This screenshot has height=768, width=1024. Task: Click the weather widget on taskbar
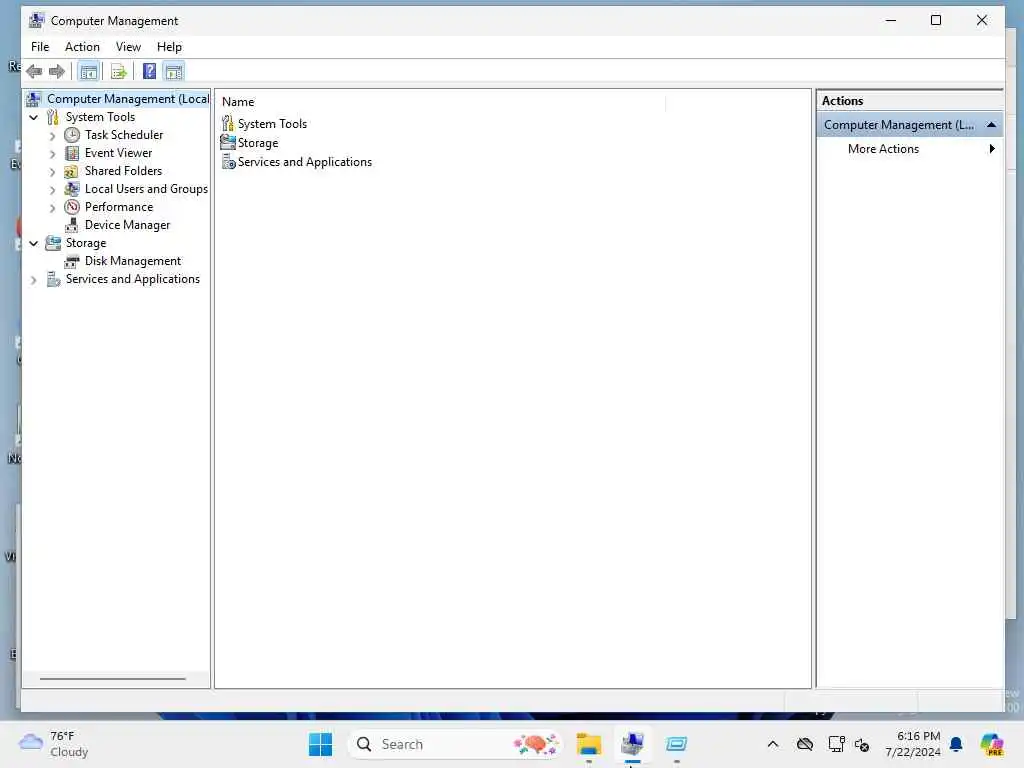54,744
